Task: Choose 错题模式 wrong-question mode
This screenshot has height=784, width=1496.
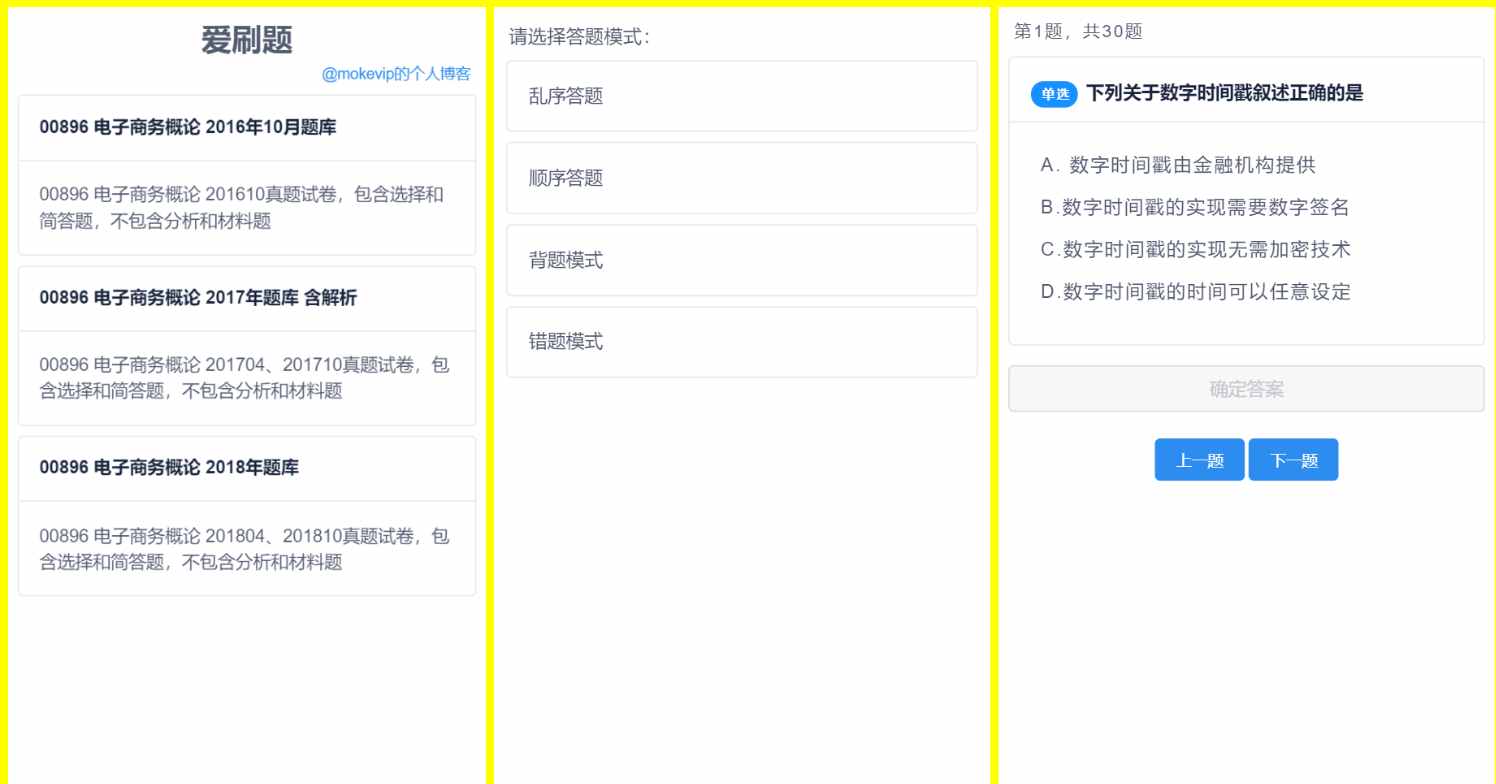Action: [741, 342]
